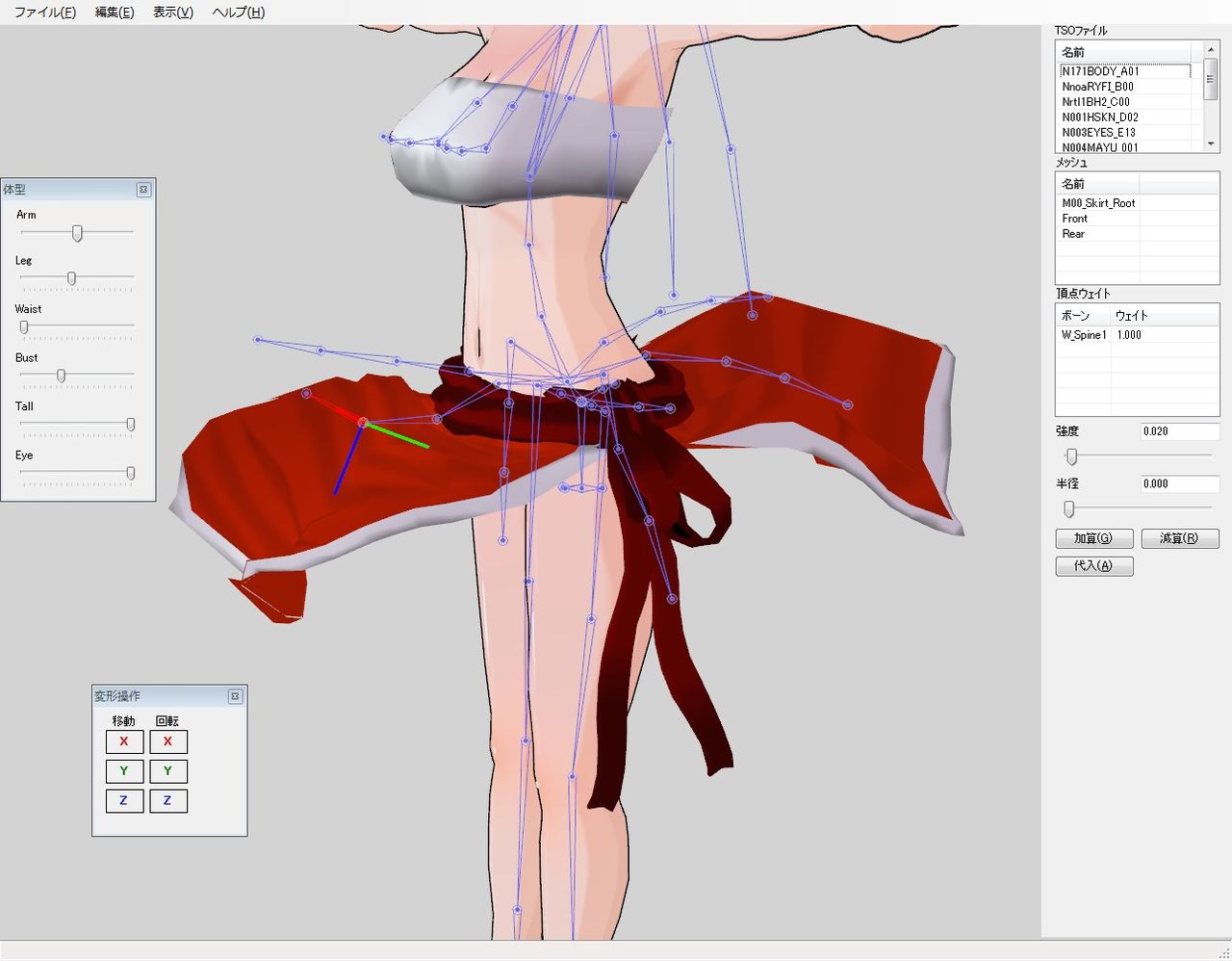Close the 変形操作 panel
Screen dimensions: 1232x961
pyautogui.click(x=235, y=696)
